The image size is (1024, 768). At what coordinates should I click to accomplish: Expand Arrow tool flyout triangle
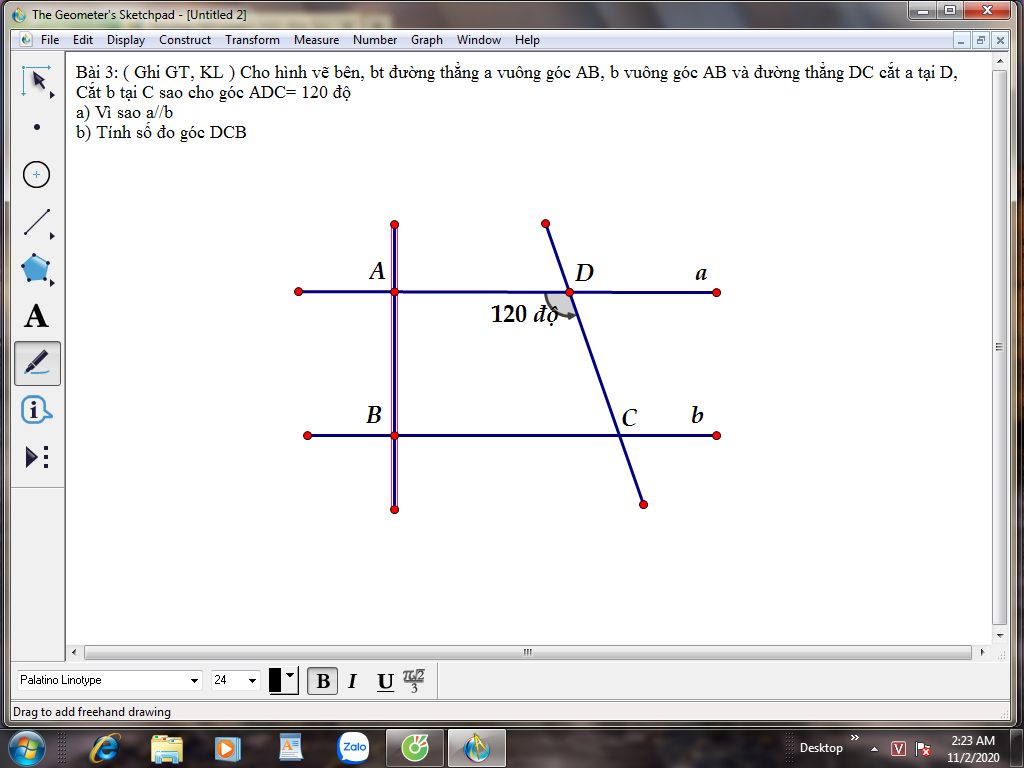[52, 95]
